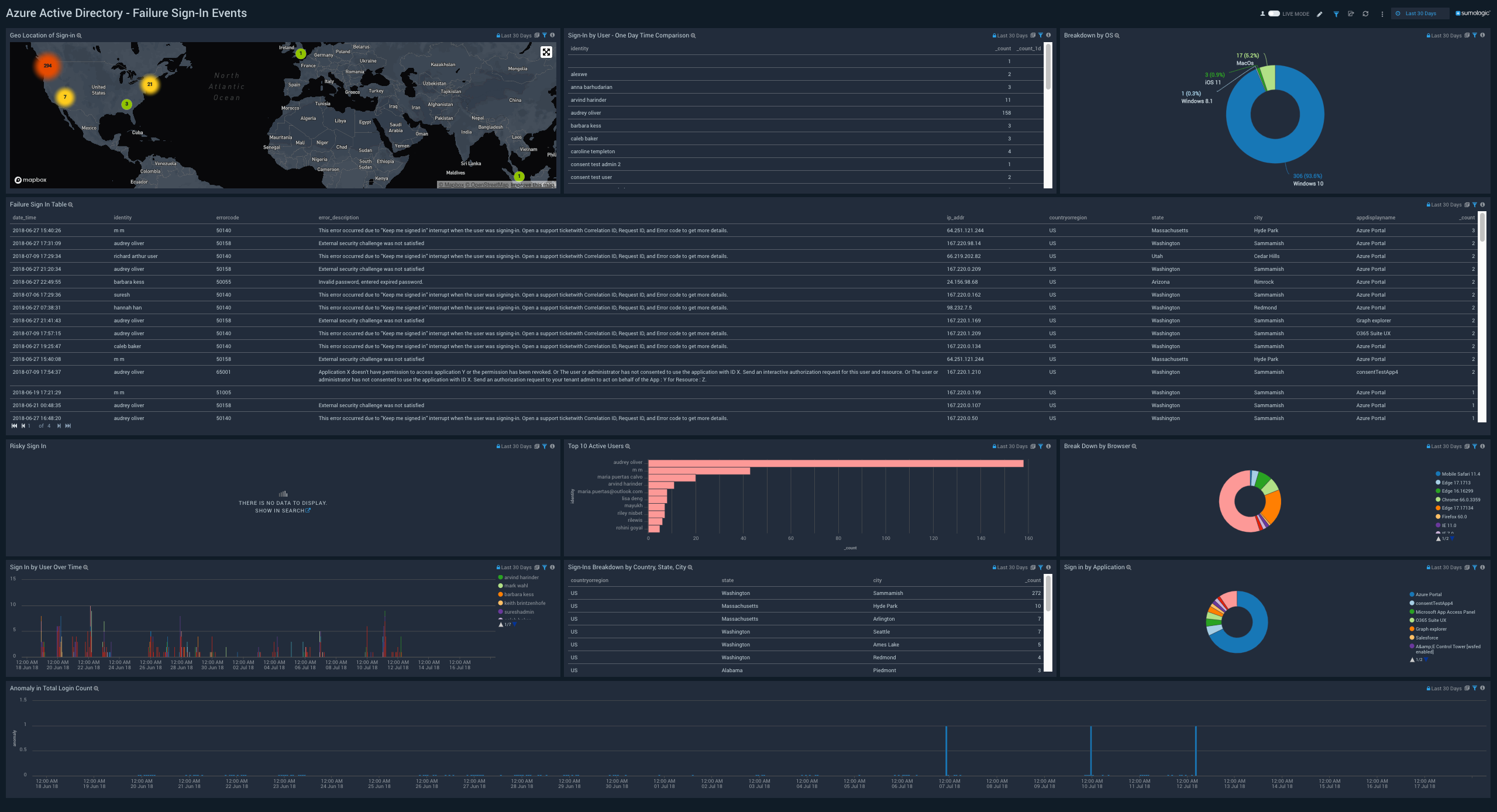The width and height of the screenshot is (1497, 812).
Task: Open the Last 30 Days time range selector
Action: [1420, 13]
